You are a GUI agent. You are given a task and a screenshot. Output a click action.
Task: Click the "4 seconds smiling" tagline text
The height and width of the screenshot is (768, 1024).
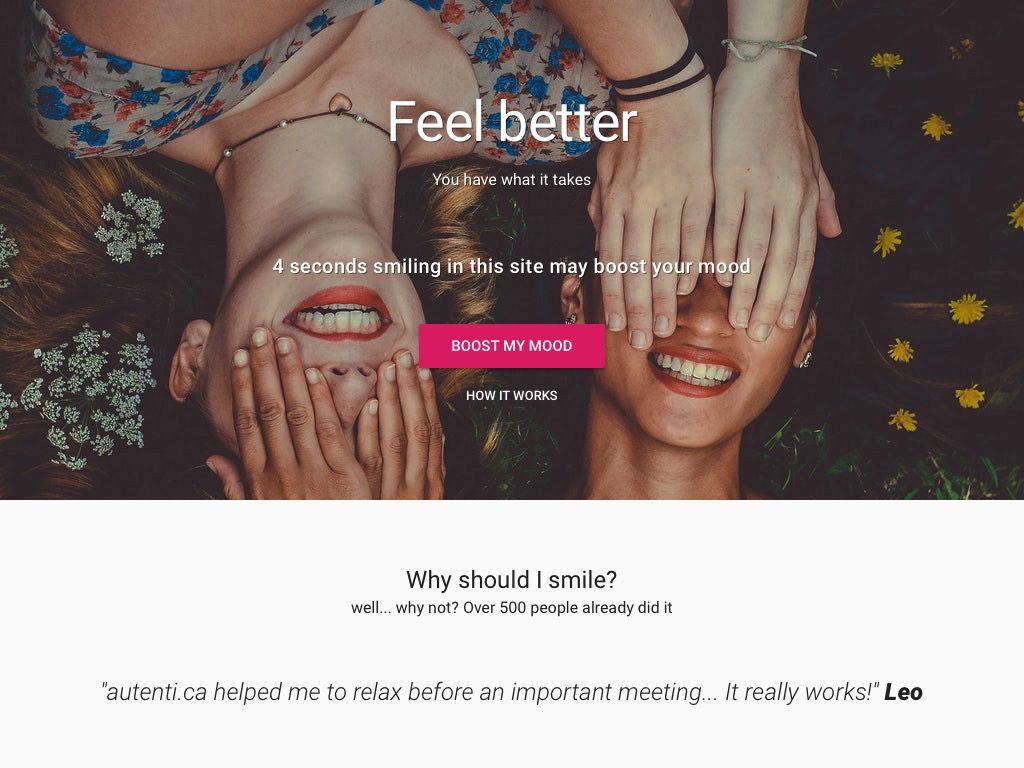[511, 266]
